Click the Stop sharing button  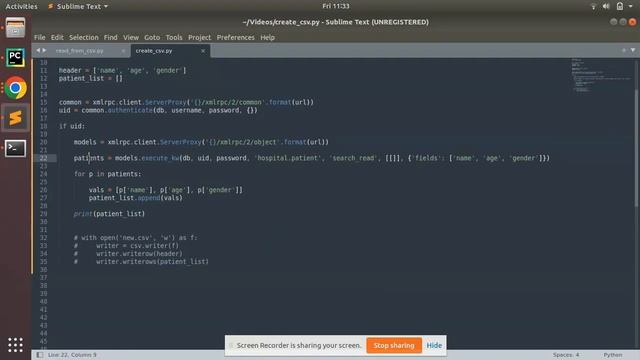[393, 345]
